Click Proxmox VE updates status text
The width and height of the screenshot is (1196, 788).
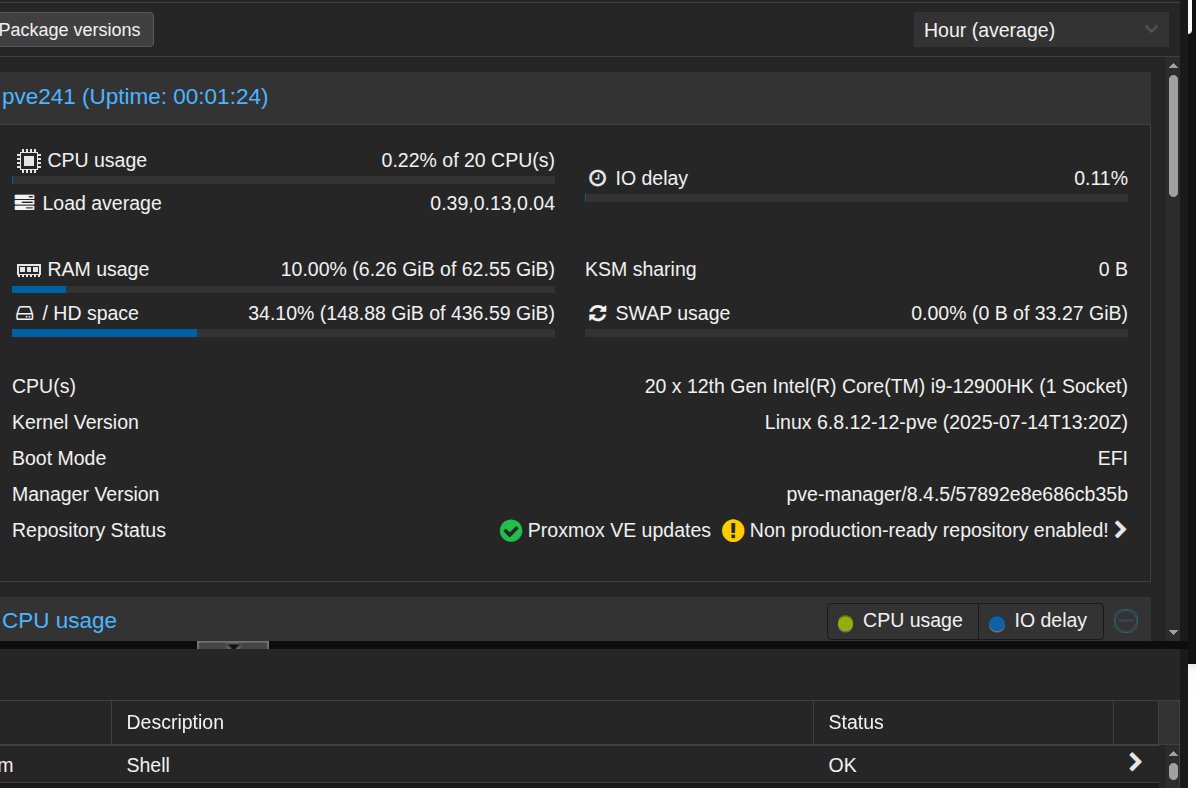[x=619, y=530]
